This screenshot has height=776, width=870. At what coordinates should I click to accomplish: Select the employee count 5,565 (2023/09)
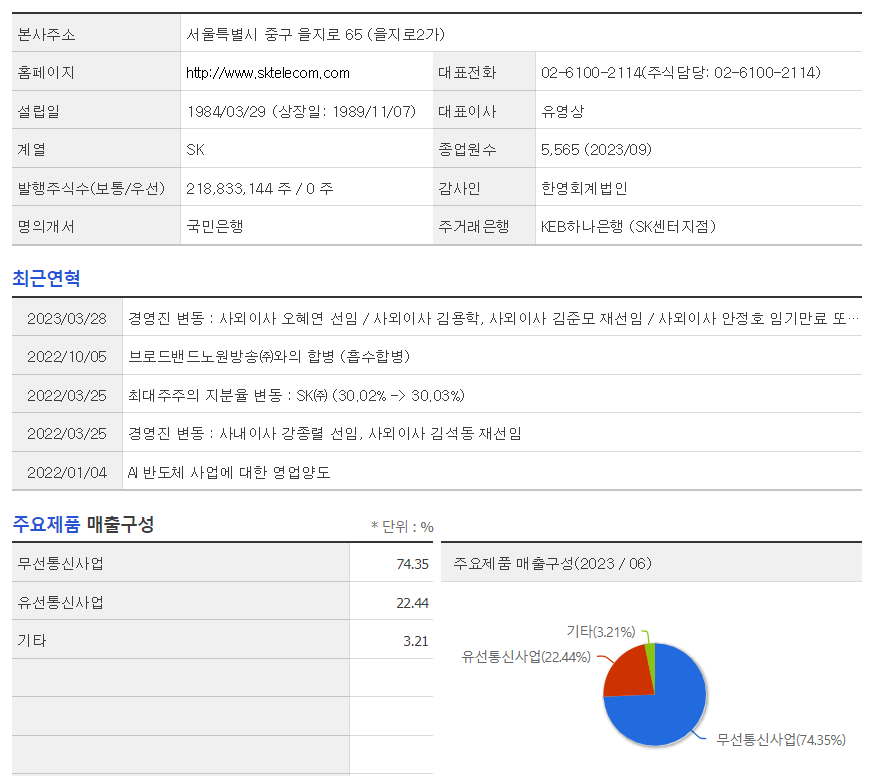[x=596, y=150]
